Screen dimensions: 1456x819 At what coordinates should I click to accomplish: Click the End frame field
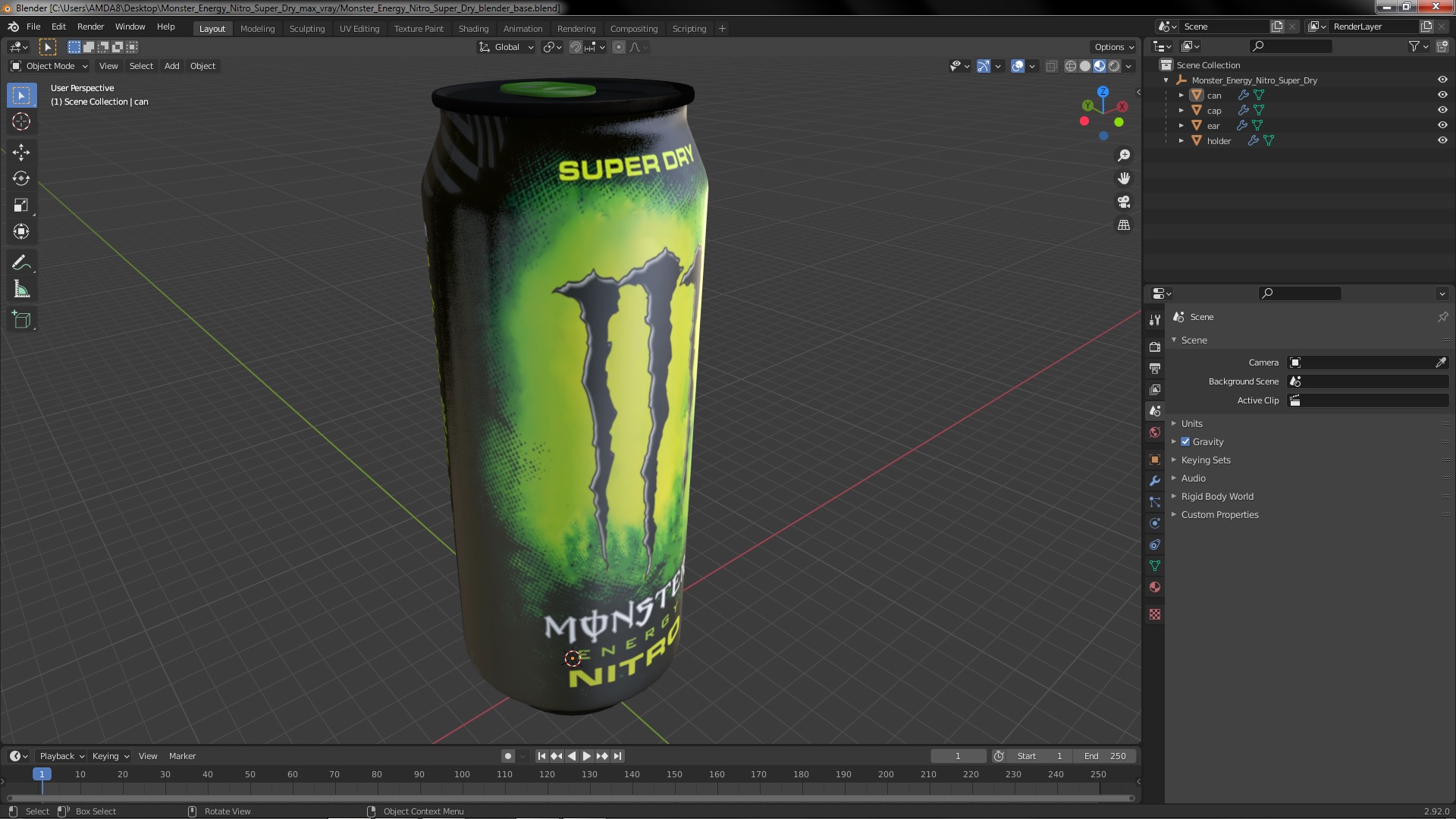1105,756
